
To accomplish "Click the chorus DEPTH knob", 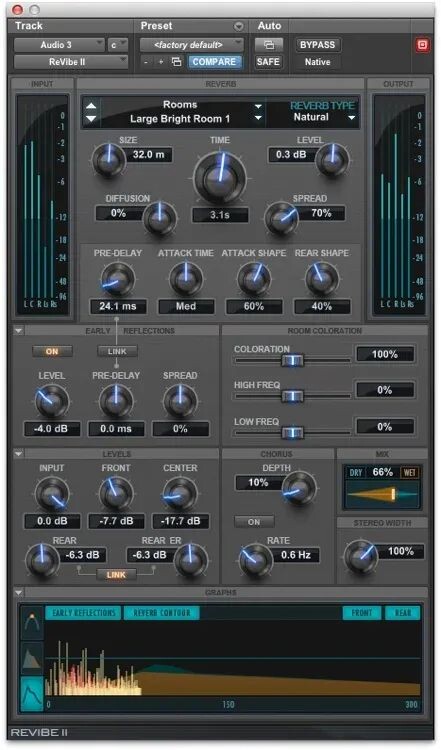I will (298, 488).
